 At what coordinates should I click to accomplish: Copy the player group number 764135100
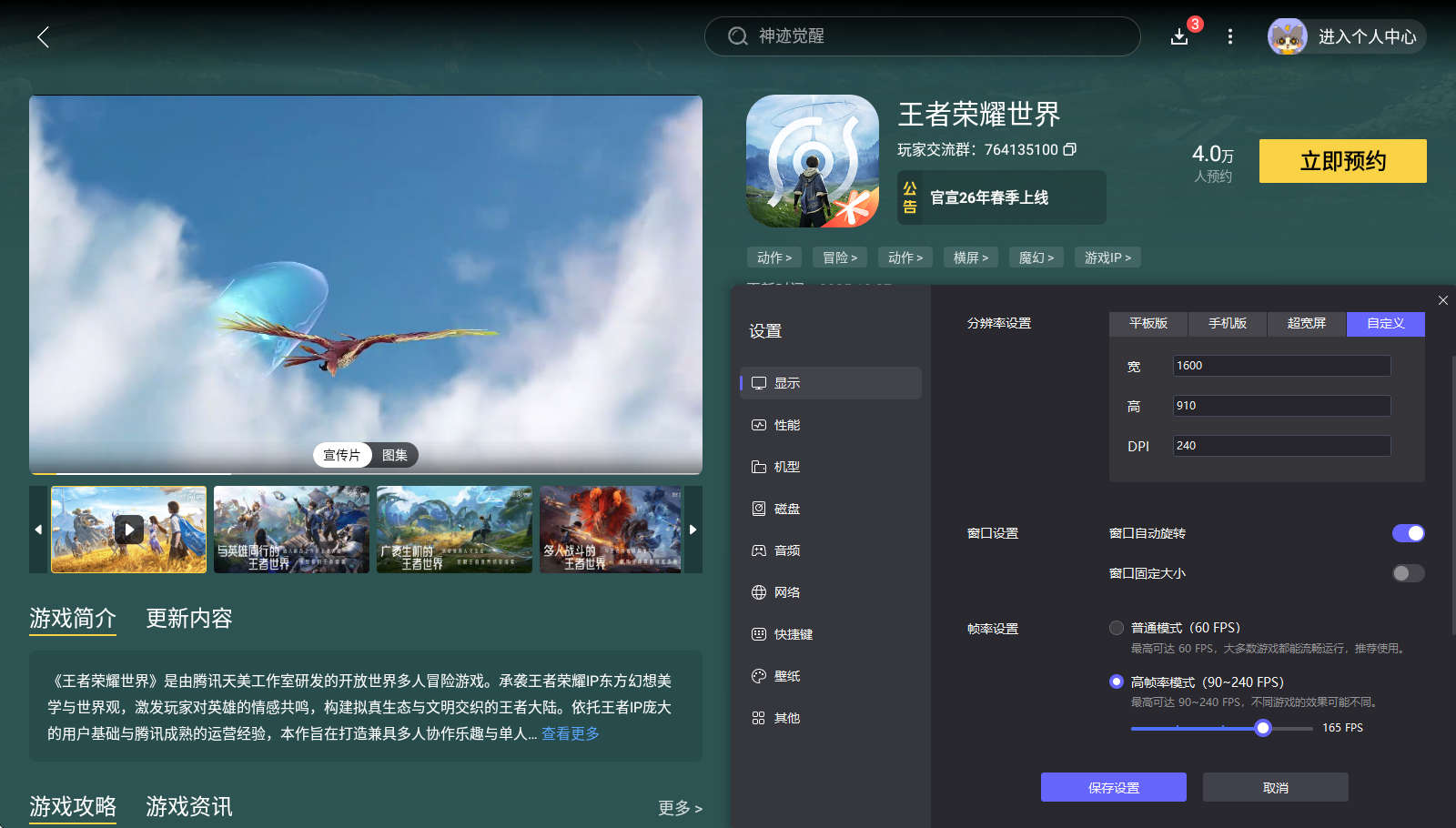(x=1070, y=149)
